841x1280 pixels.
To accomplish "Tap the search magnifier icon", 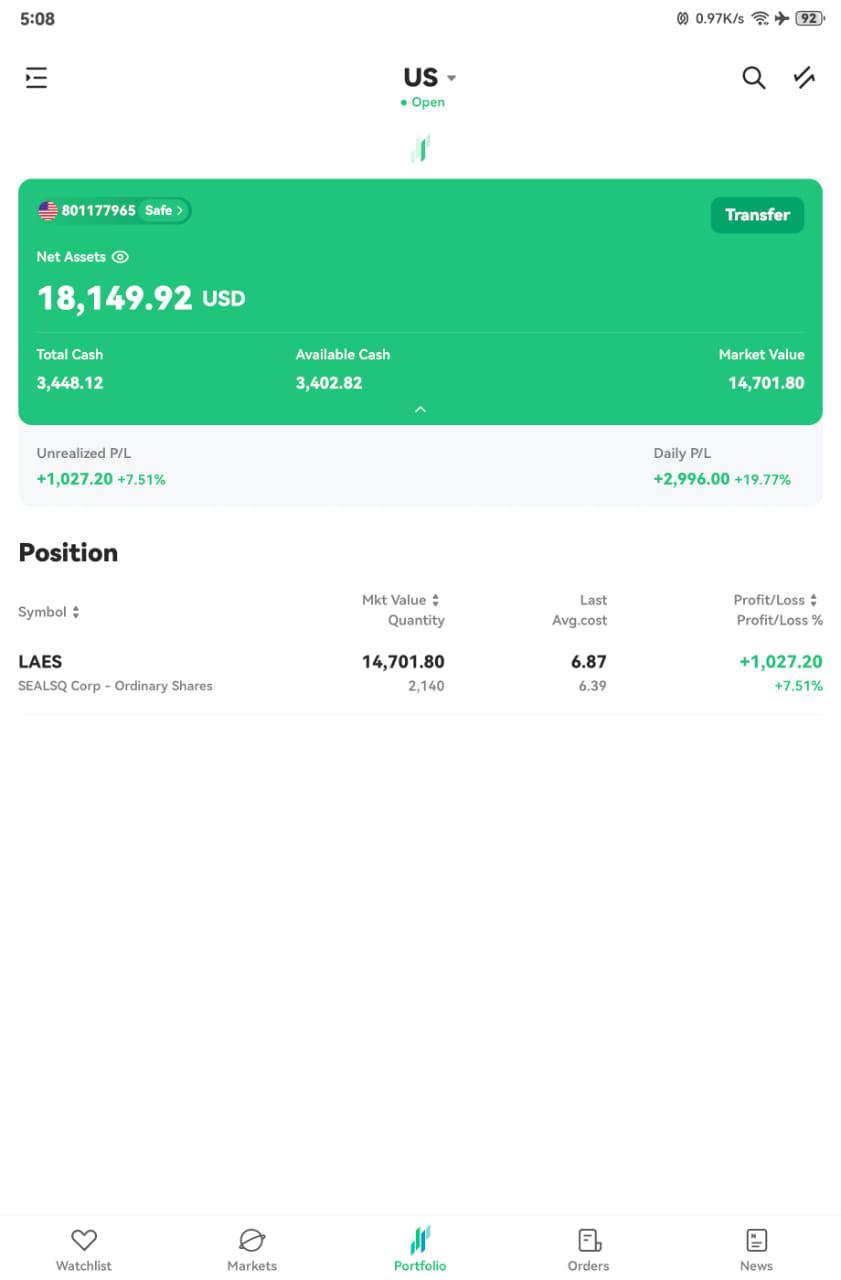I will pos(753,78).
